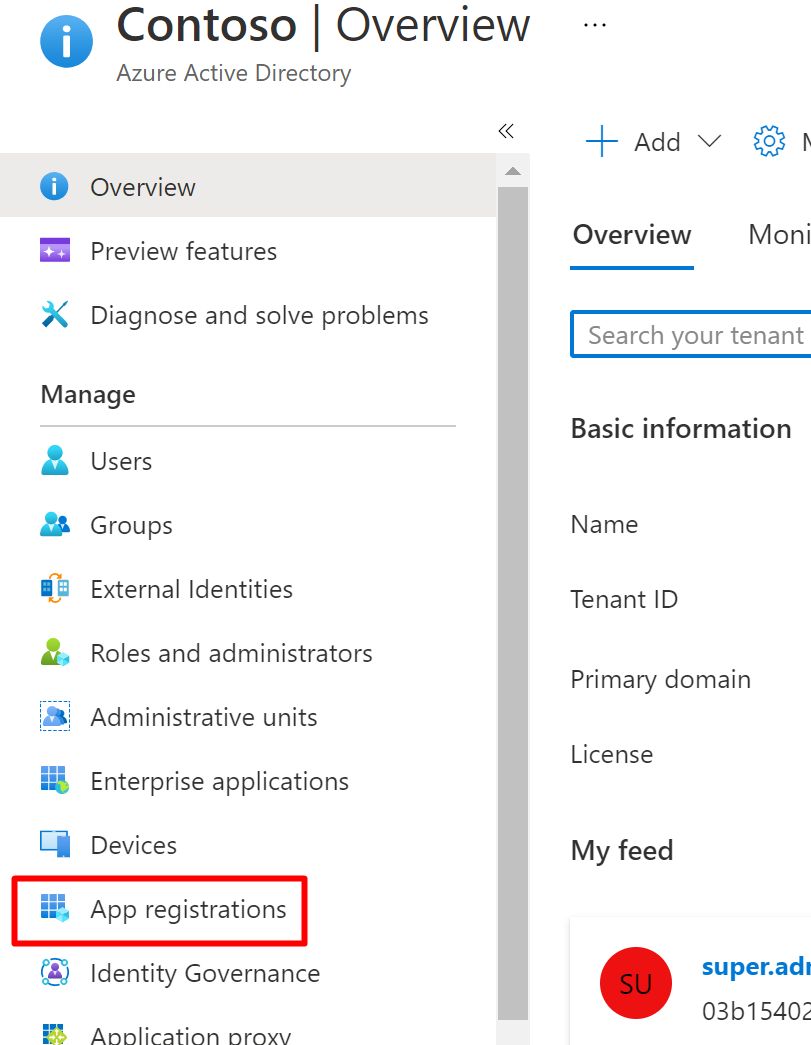Click the sidebar scrollbar up arrow
Viewport: 811px width, 1045px height.
(513, 172)
